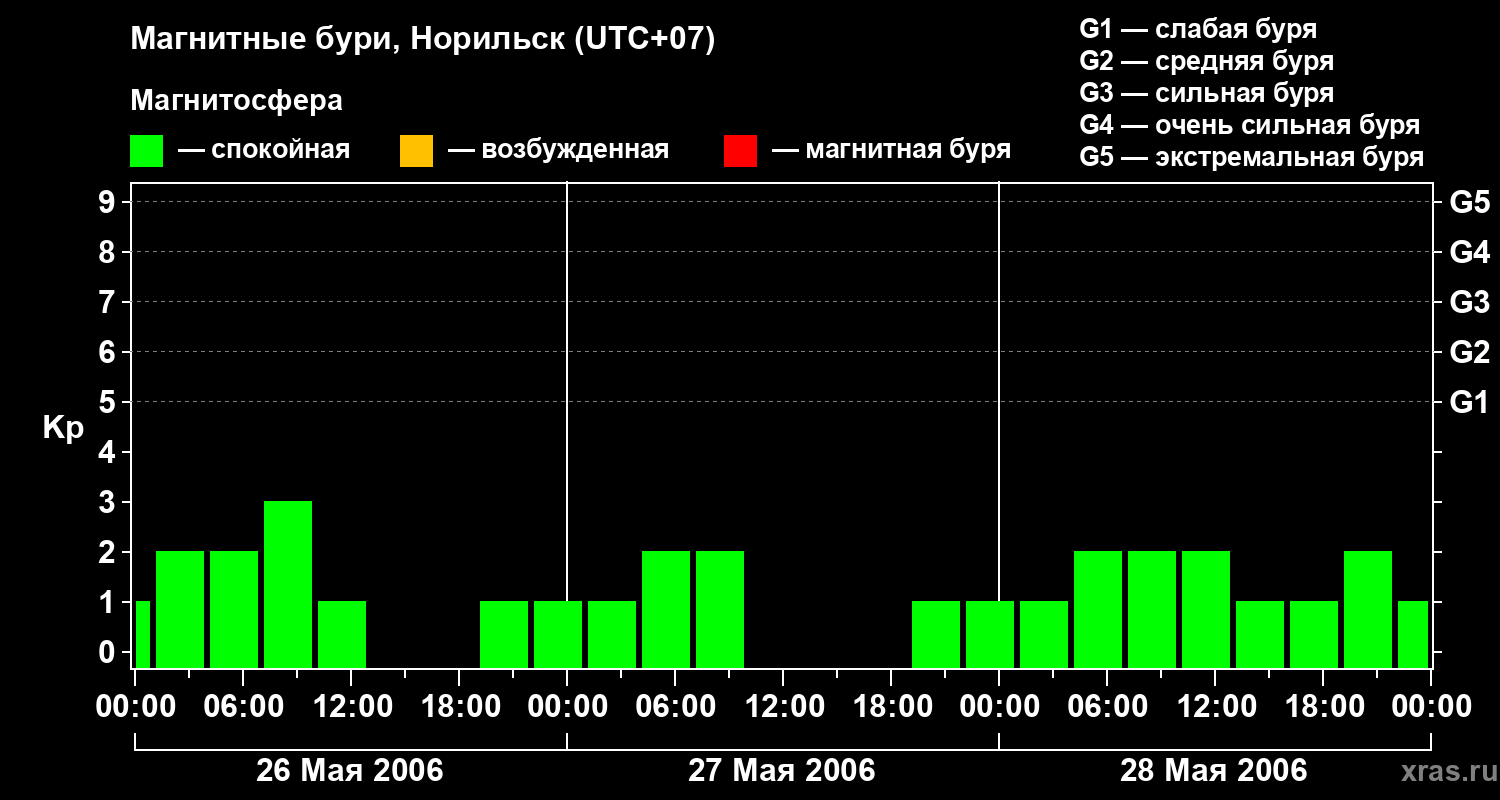The width and height of the screenshot is (1500, 800).
Task: Click the orange 'возбужденная' legend swatch
Action: [x=416, y=151]
